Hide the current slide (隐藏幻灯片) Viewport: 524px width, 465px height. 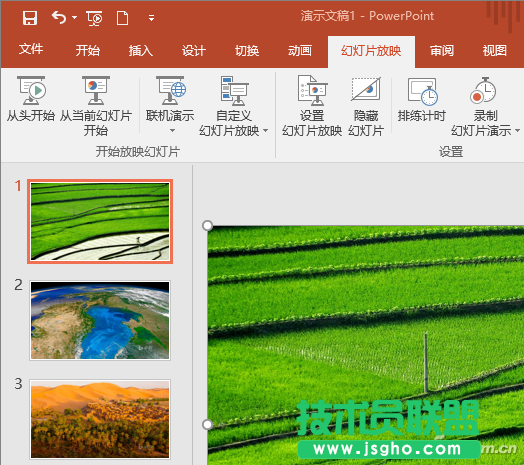(366, 106)
